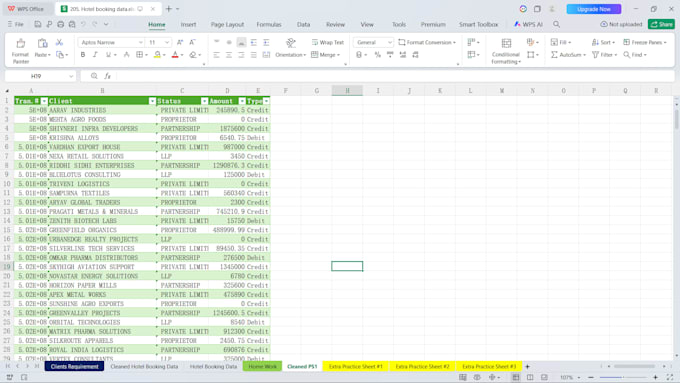Align text to the left
The image size is (680, 383).
[216, 55]
